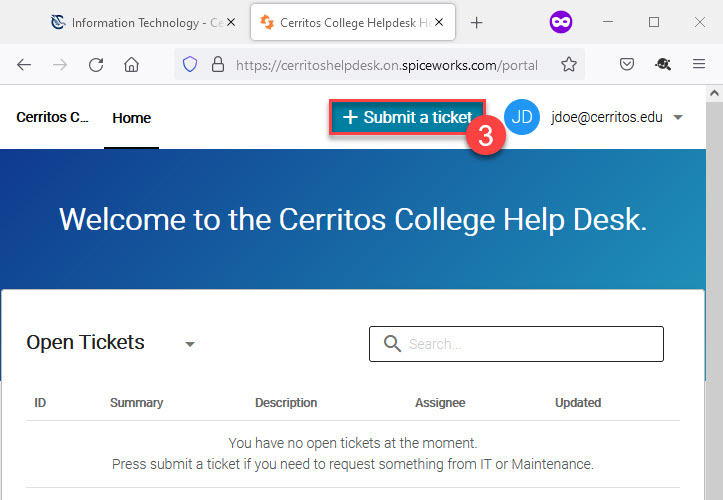View site security via padlock icon

pyautogui.click(x=218, y=64)
